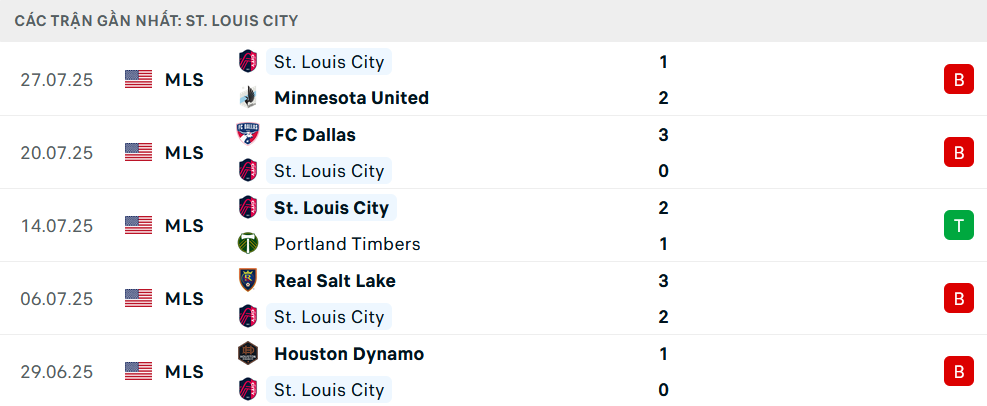Click St. Louis City logo in 27.07.25 match
Image resolution: width=987 pixels, height=406 pixels.
(247, 61)
